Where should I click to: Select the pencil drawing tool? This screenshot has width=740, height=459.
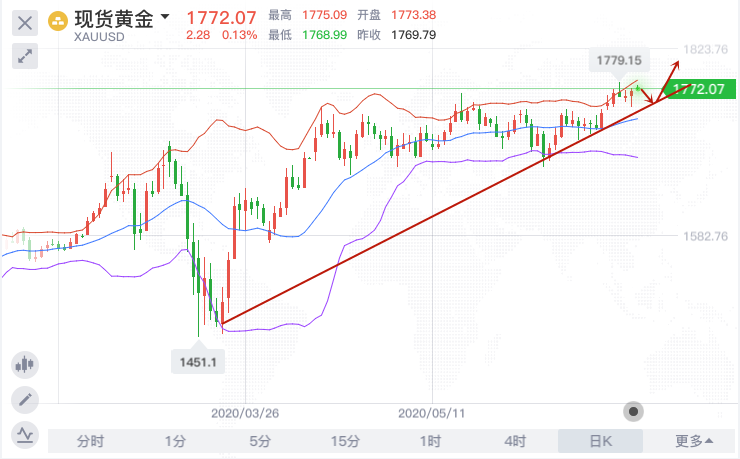point(25,400)
